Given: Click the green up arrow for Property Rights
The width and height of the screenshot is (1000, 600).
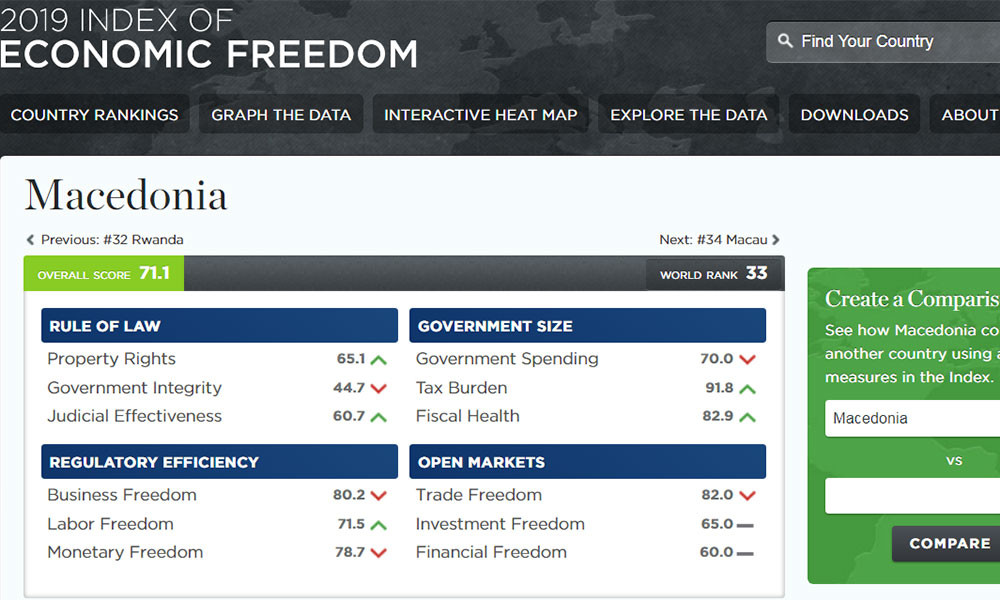Looking at the screenshot, I should pos(378,360).
